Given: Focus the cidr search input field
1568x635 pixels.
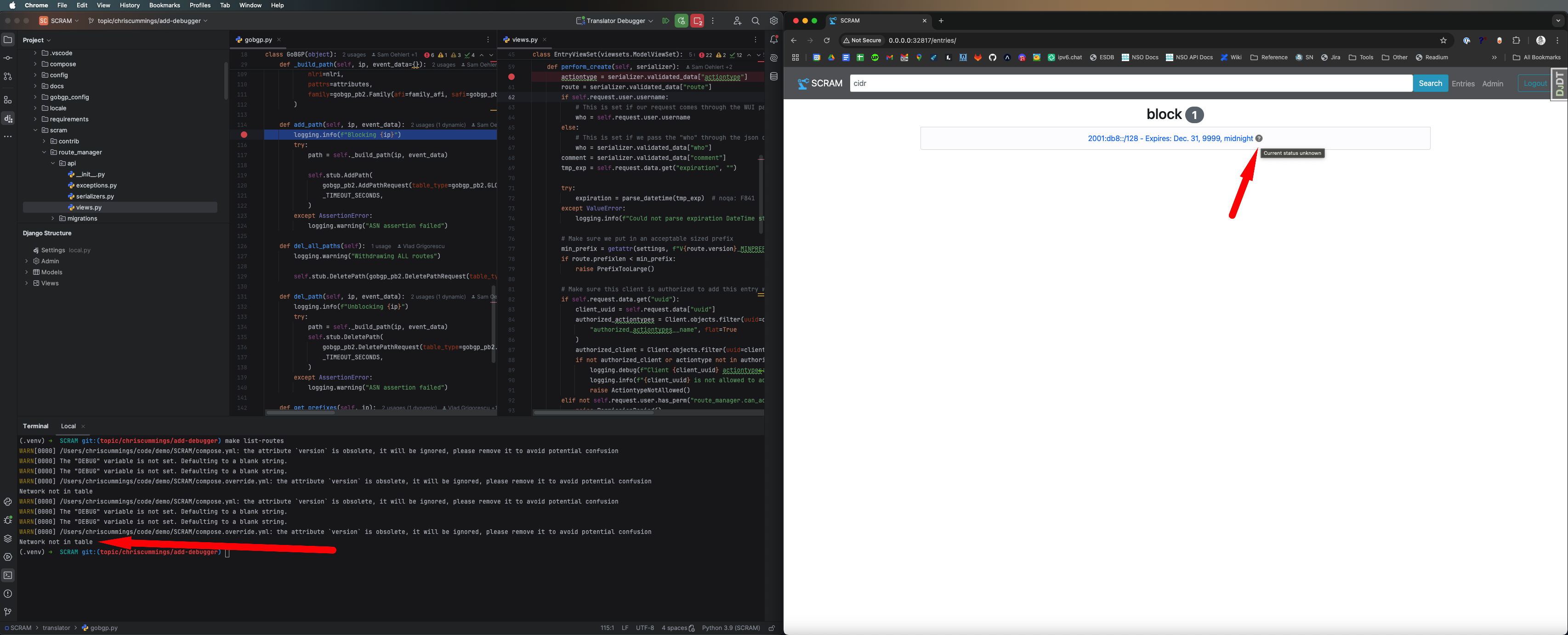Looking at the screenshot, I should coord(1131,84).
